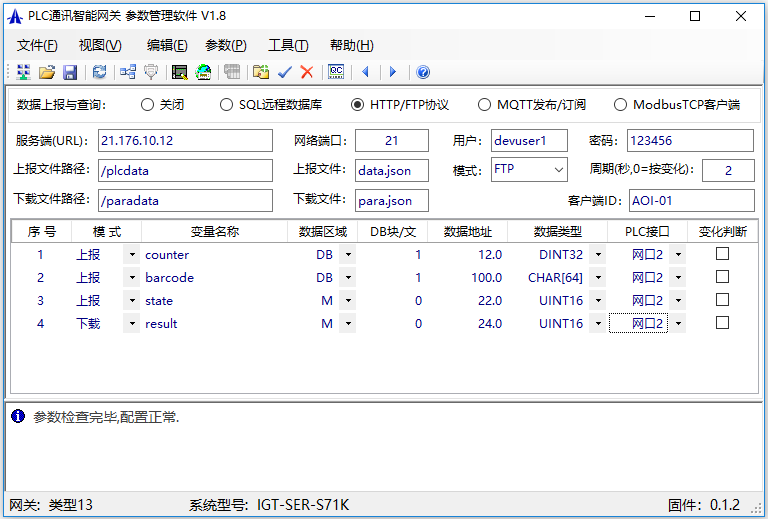This screenshot has width=768, height=519.
Task: Open the 工具(T) menu
Action: (288, 45)
